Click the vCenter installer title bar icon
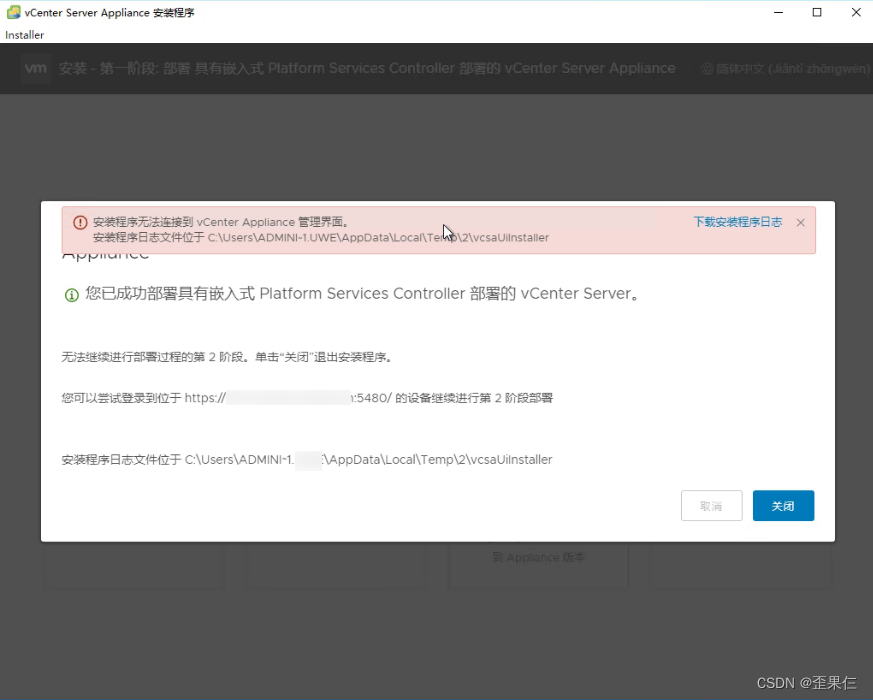 click(x=13, y=12)
